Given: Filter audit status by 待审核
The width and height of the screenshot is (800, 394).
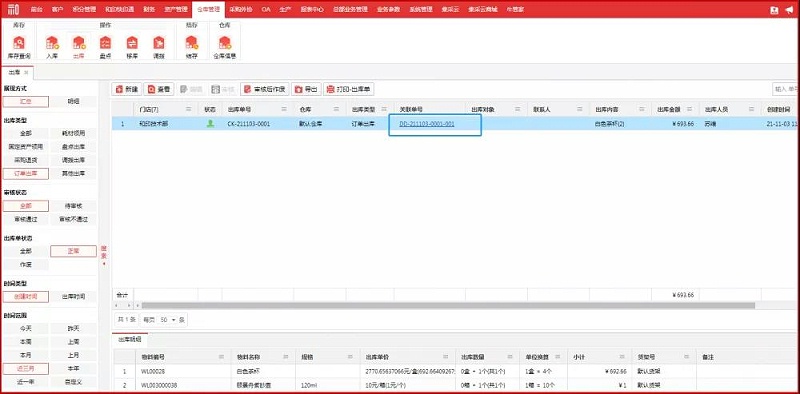Looking at the screenshot, I should 73,206.
